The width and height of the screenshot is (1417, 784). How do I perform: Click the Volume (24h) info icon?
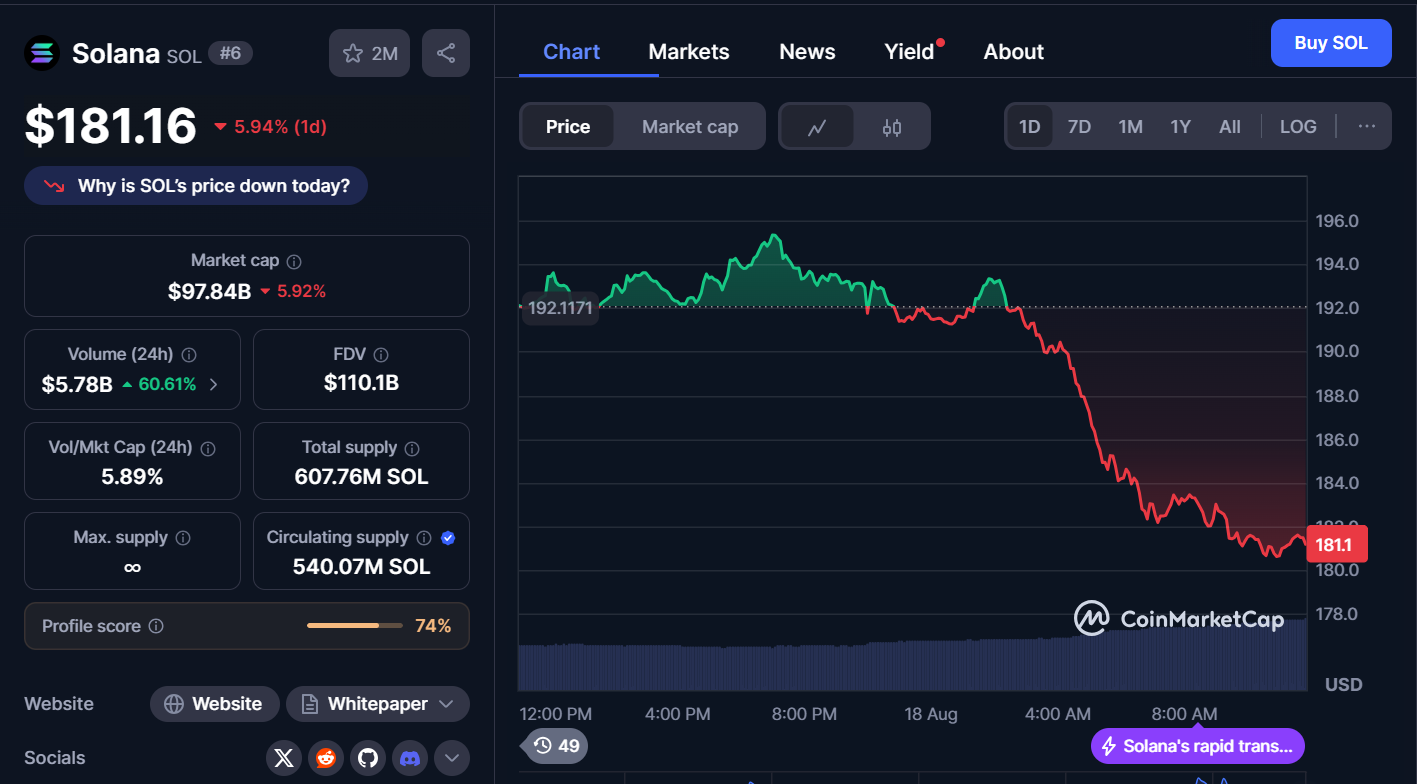pyautogui.click(x=189, y=355)
